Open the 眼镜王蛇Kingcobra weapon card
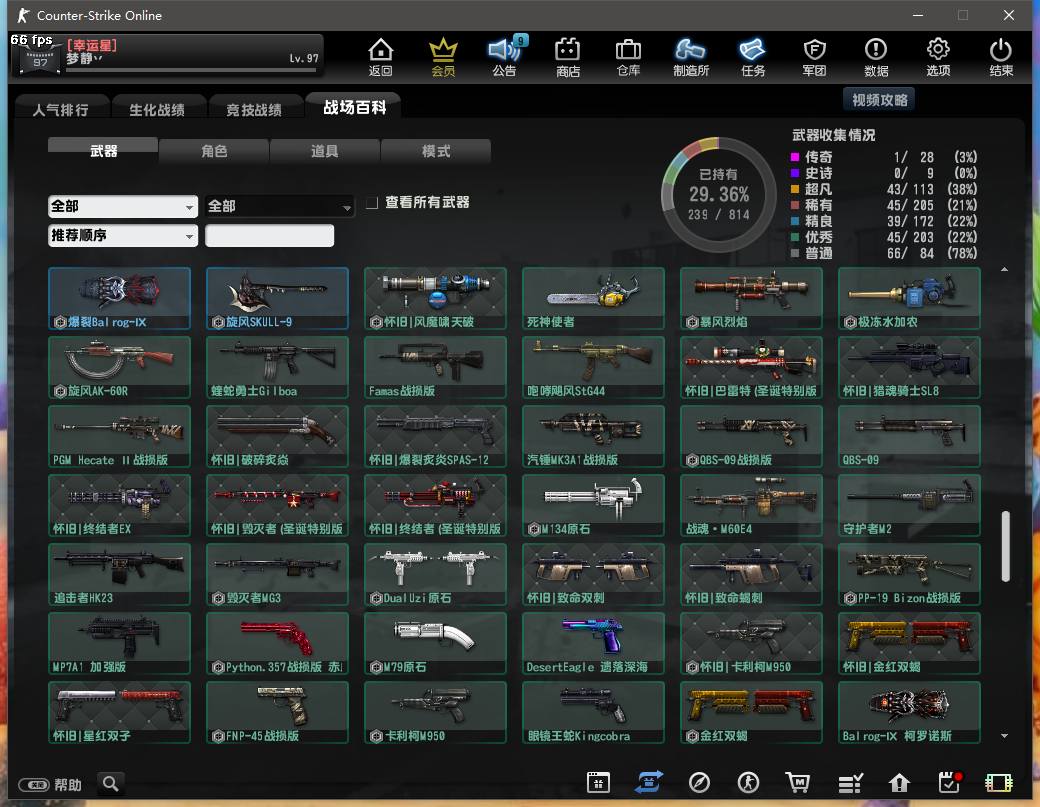The height and width of the screenshot is (807, 1040). coord(593,712)
